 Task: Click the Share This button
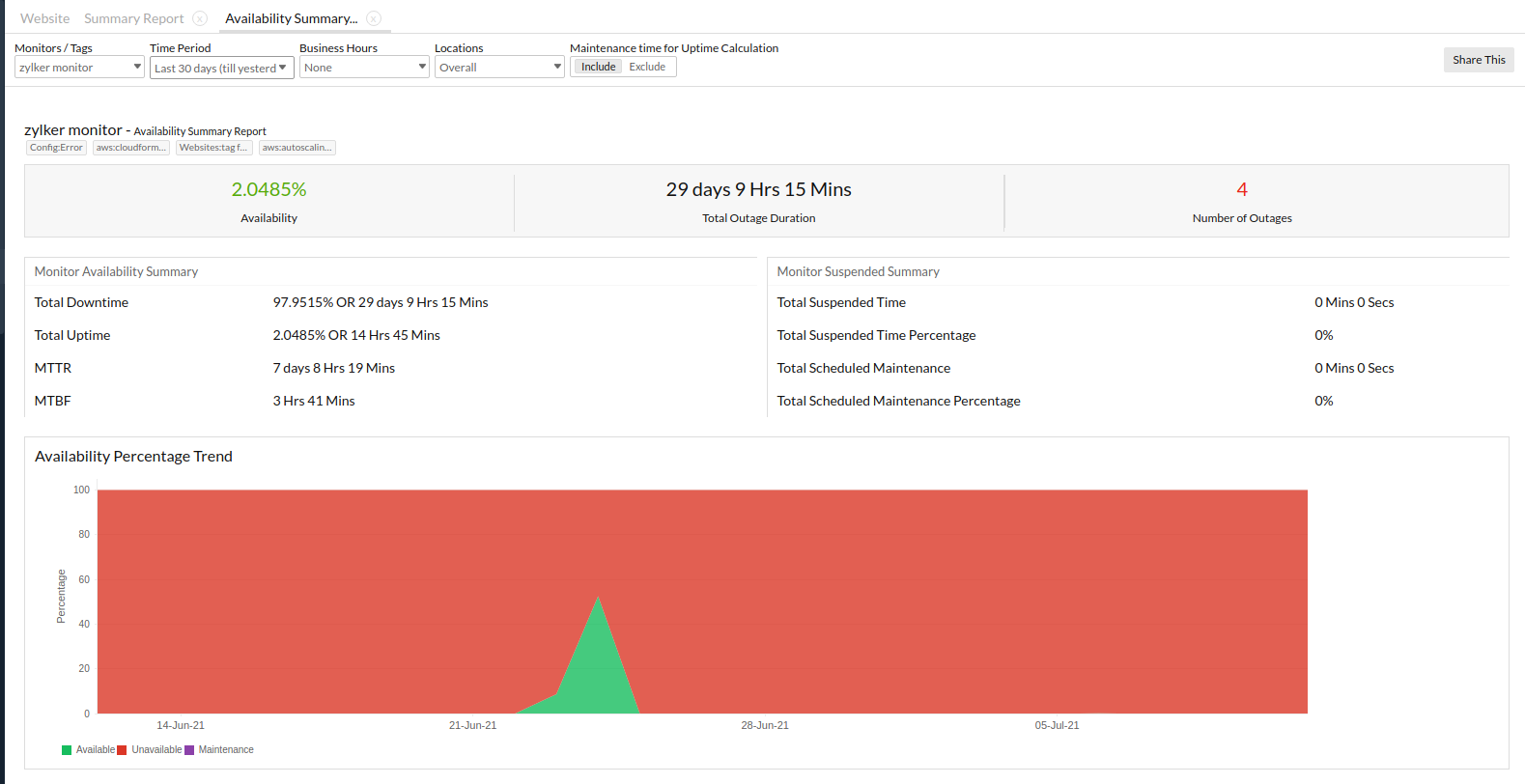click(x=1479, y=60)
